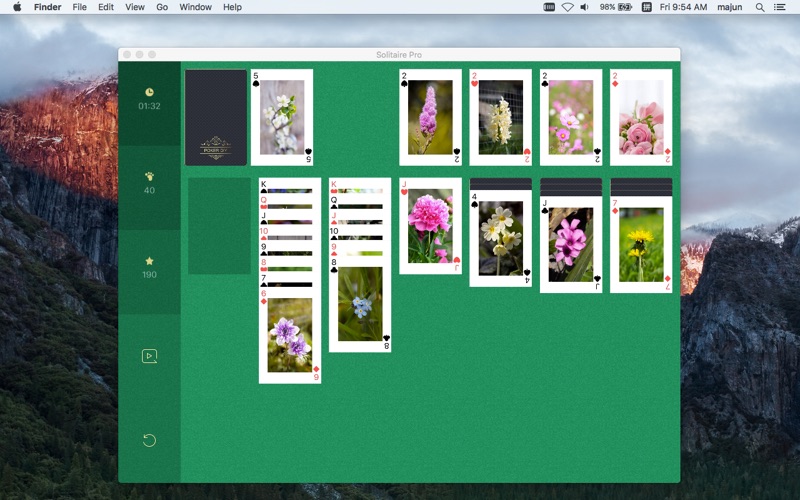Click the empty tableau slot
This screenshot has height=500, width=800.
[x=219, y=226]
